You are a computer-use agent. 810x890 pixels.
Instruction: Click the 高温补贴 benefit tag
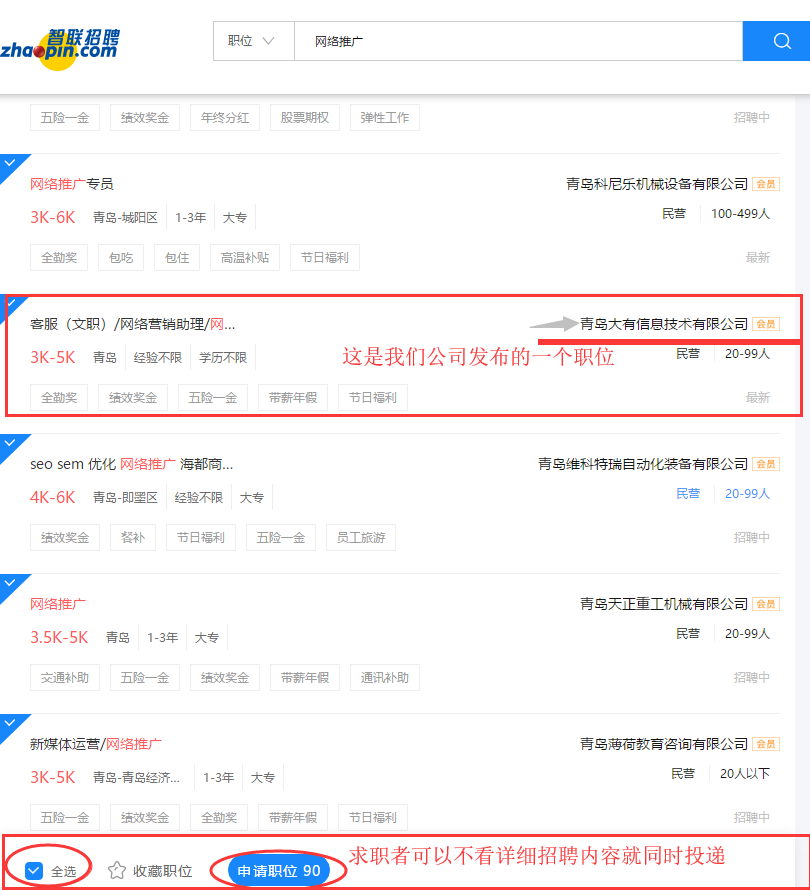tap(245, 258)
